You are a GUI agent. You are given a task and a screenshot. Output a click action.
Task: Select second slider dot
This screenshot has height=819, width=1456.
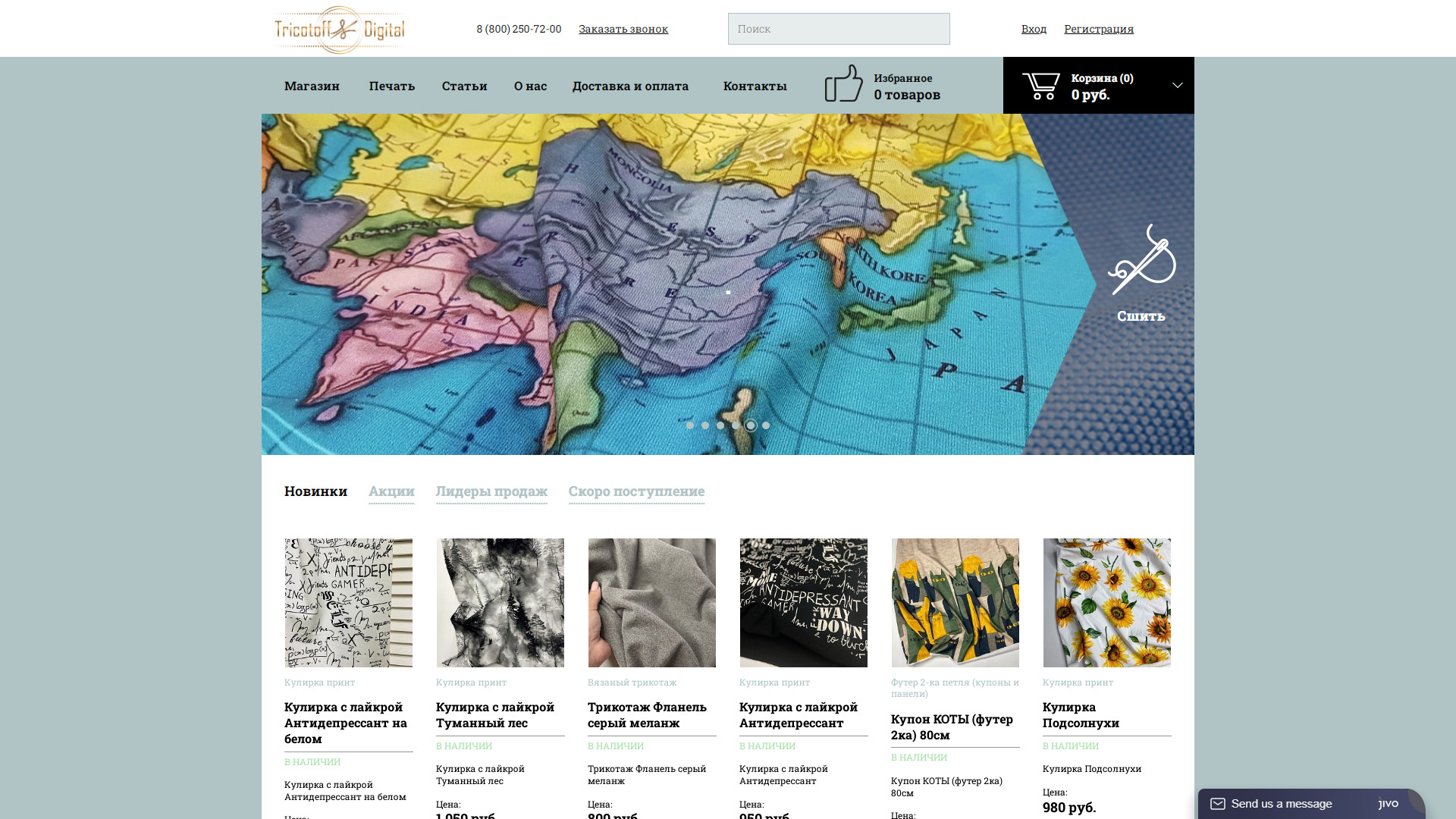[x=705, y=425]
